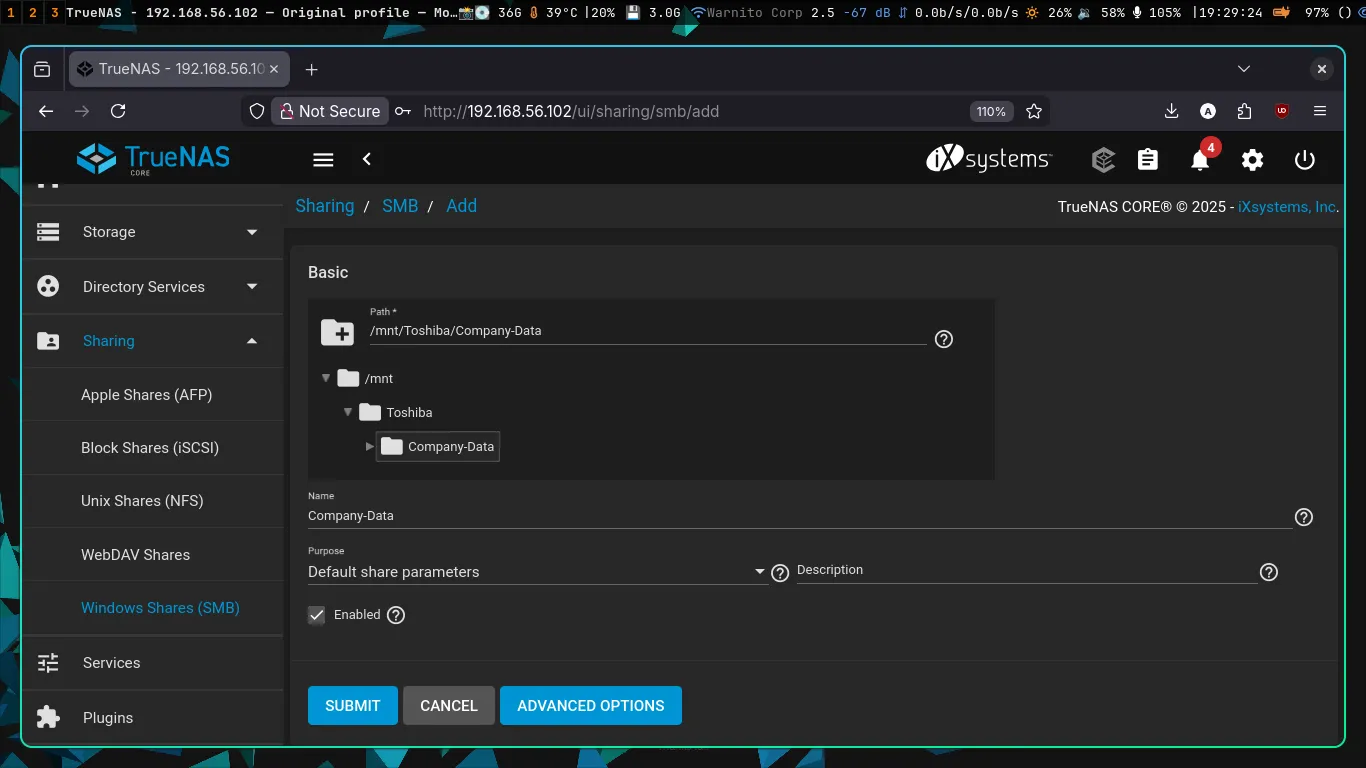Expand the Company-Data folder node
The height and width of the screenshot is (768, 1366).
(370, 446)
